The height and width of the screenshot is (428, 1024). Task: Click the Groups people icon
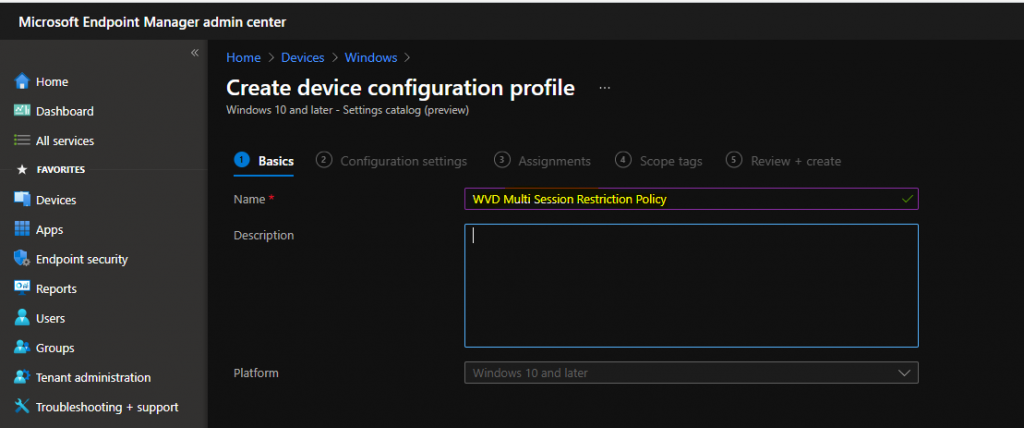click(22, 348)
